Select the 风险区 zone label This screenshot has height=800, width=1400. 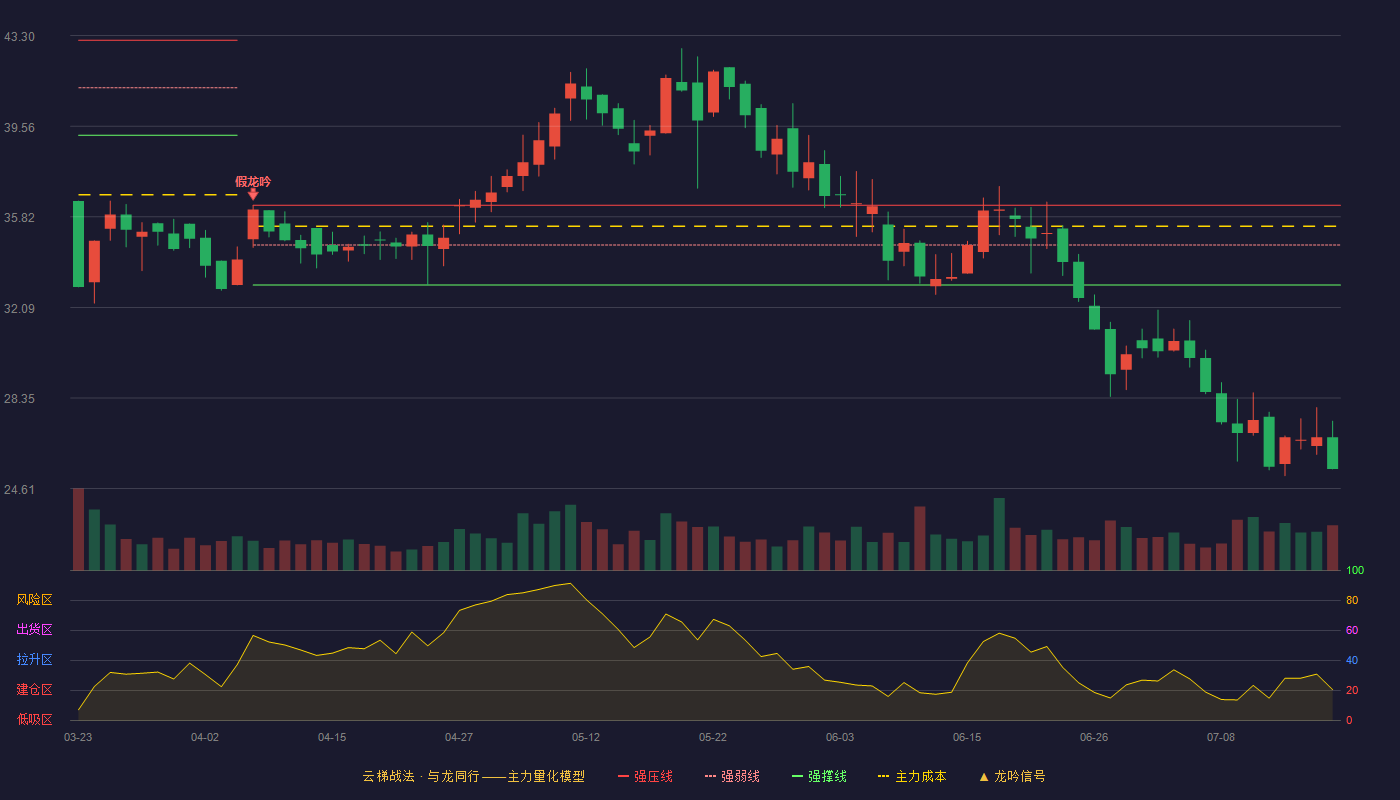pos(34,600)
